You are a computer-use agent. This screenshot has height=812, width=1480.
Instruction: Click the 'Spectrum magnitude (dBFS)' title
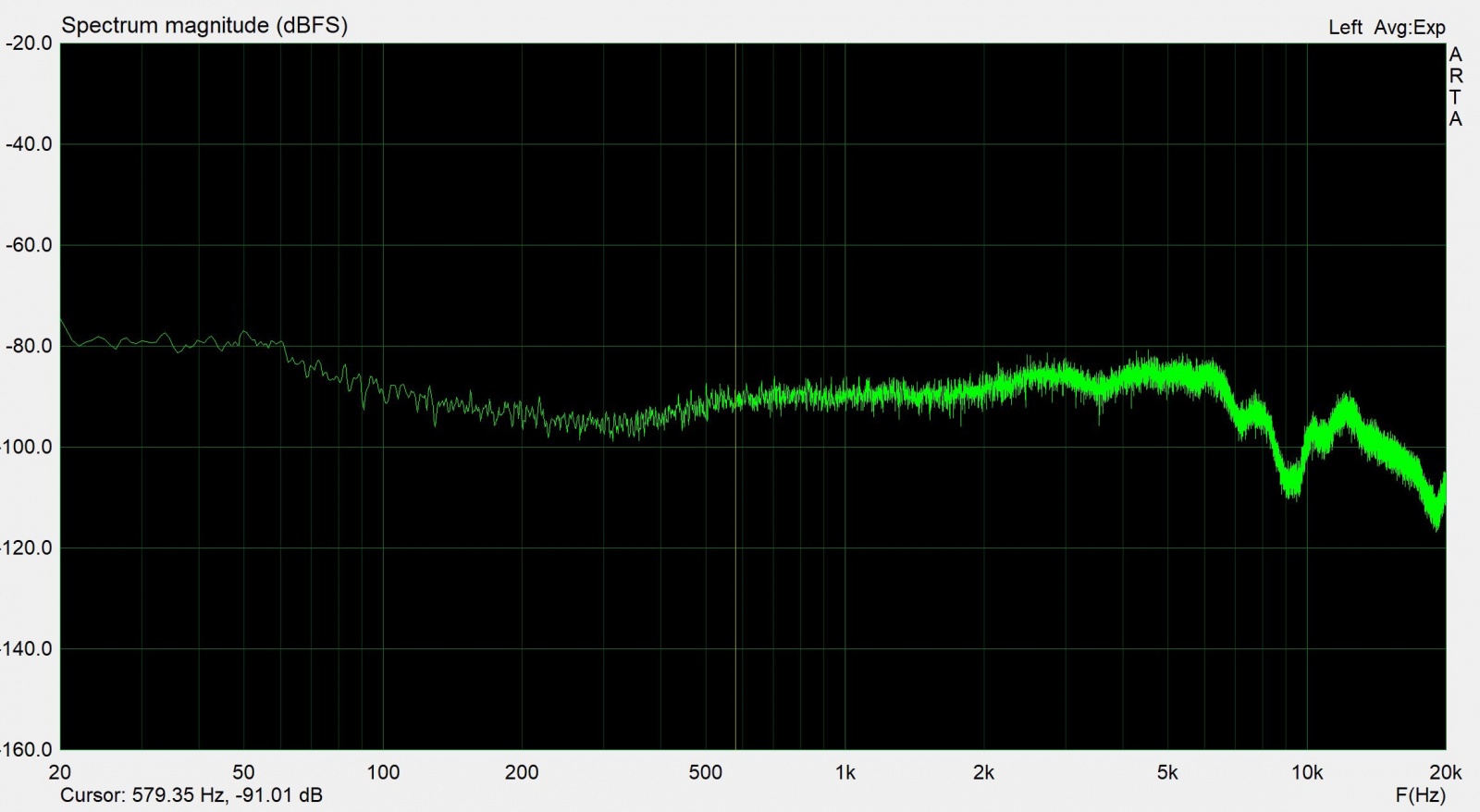(x=204, y=26)
